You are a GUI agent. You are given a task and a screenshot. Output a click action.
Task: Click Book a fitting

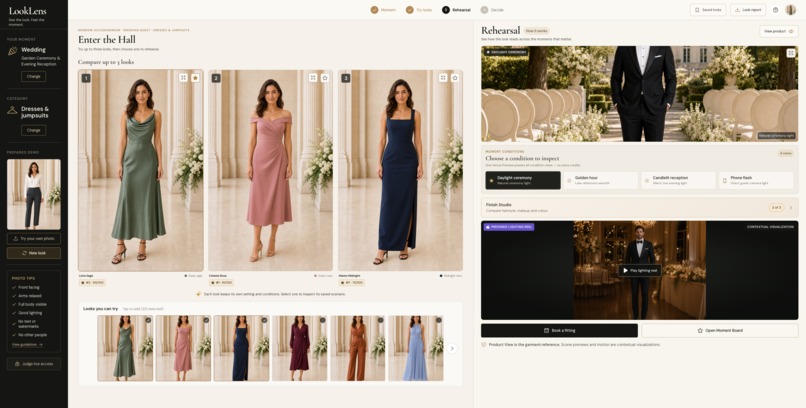(559, 330)
